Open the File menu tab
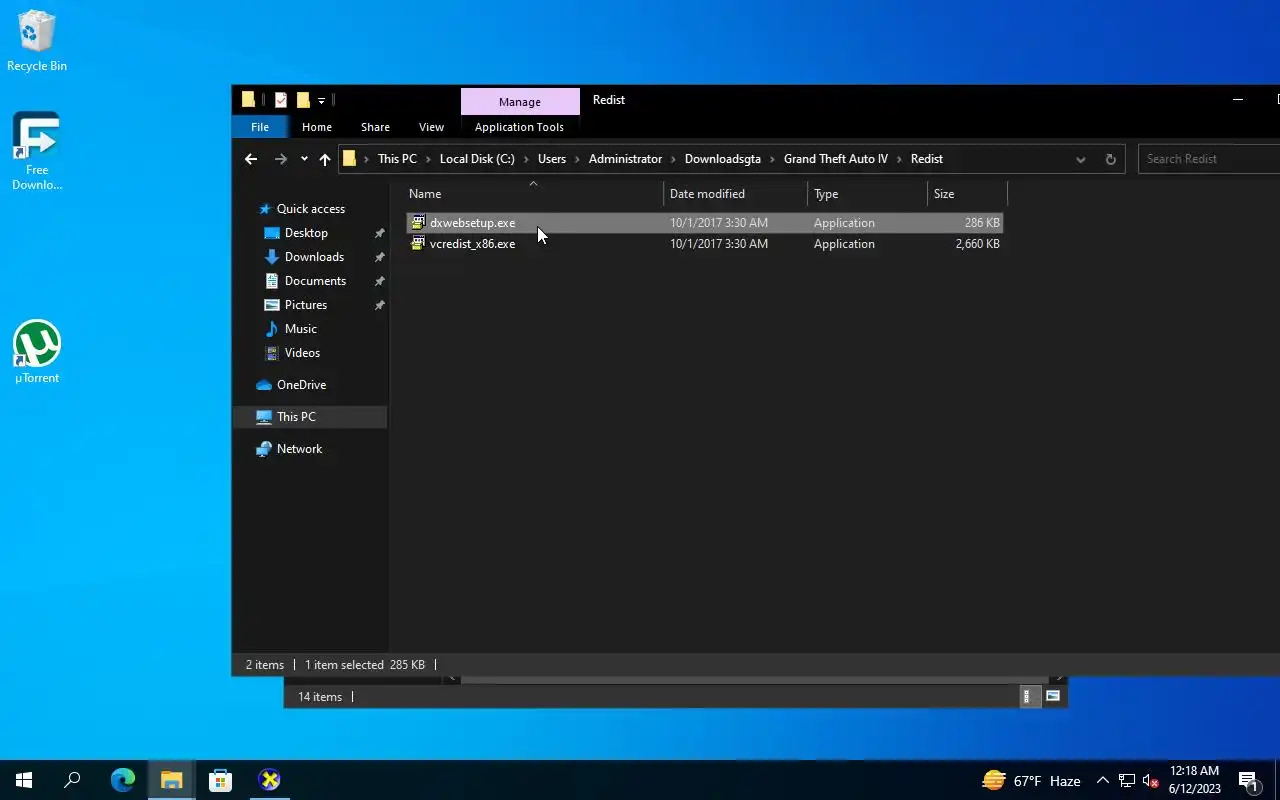The image size is (1280, 800). click(x=260, y=127)
